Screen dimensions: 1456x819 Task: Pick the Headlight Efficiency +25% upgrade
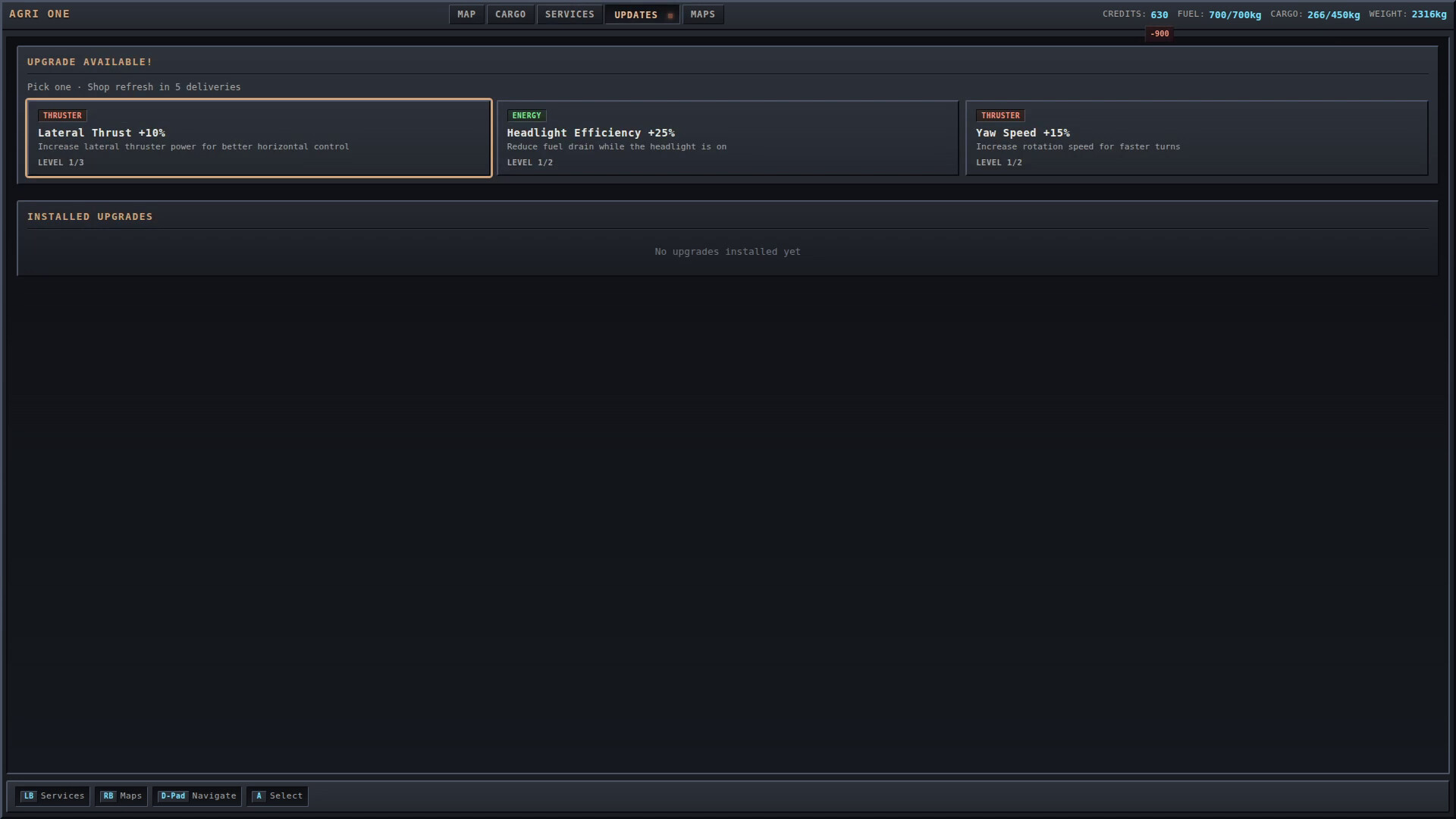727,138
